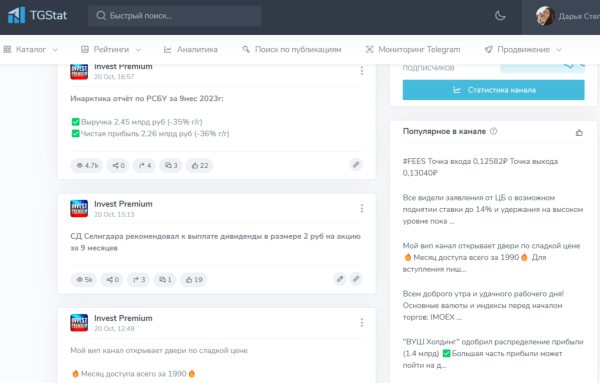Click the Рейтинги icon
The image size is (600, 383).
tap(85, 49)
